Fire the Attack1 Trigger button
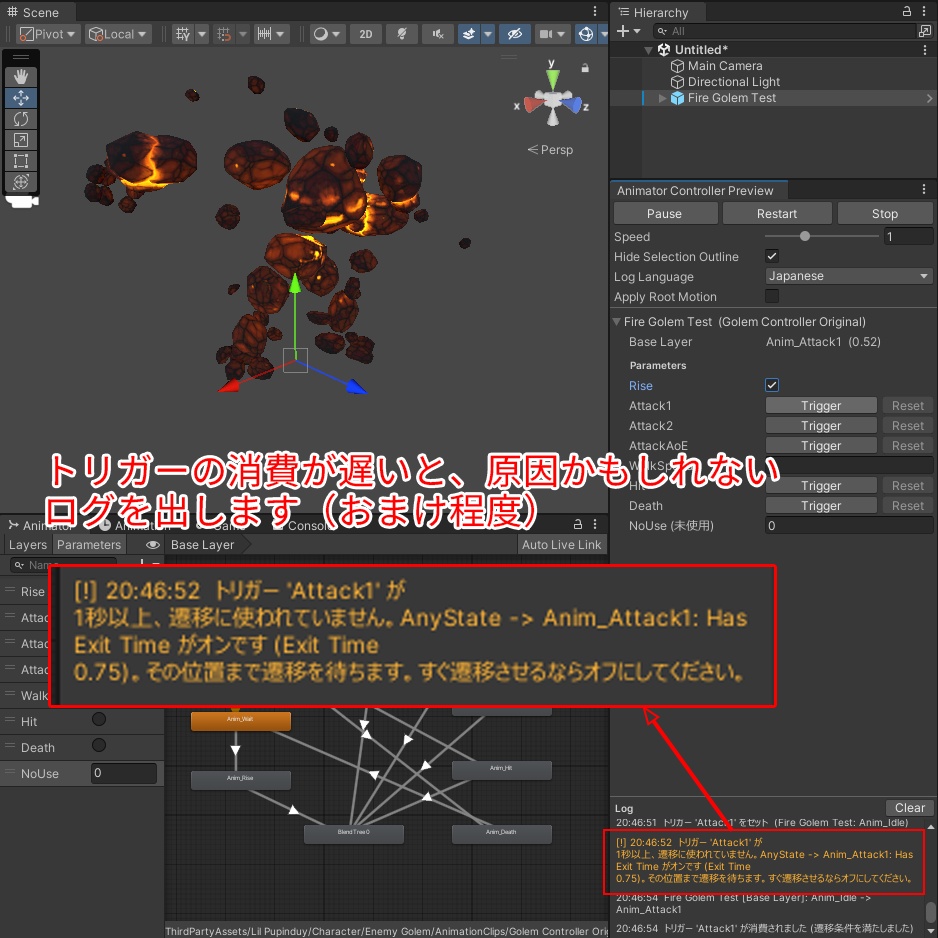938x938 pixels. tap(821, 406)
